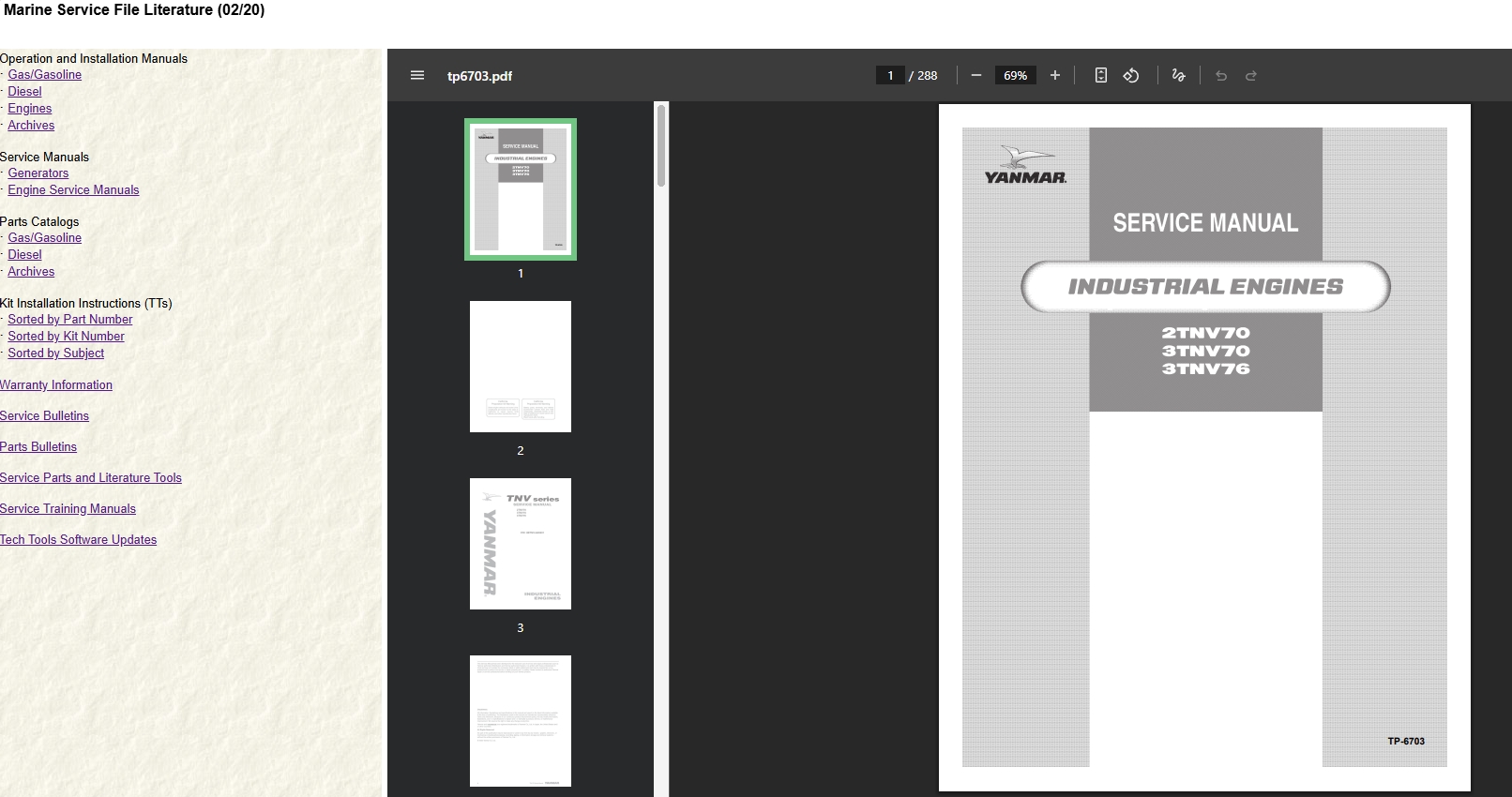Image resolution: width=1512 pixels, height=797 pixels.
Task: Open the fourth page thumbnail
Action: (x=521, y=721)
